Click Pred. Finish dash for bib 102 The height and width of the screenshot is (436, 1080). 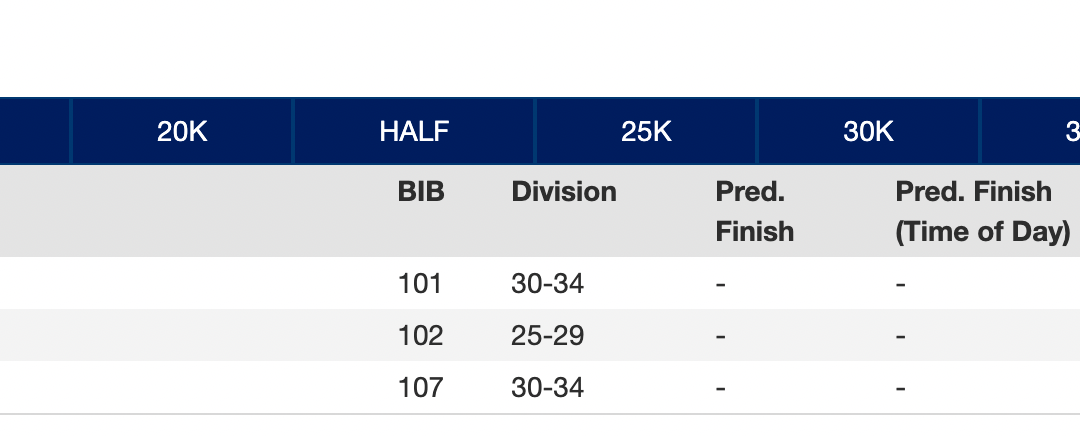tap(720, 336)
